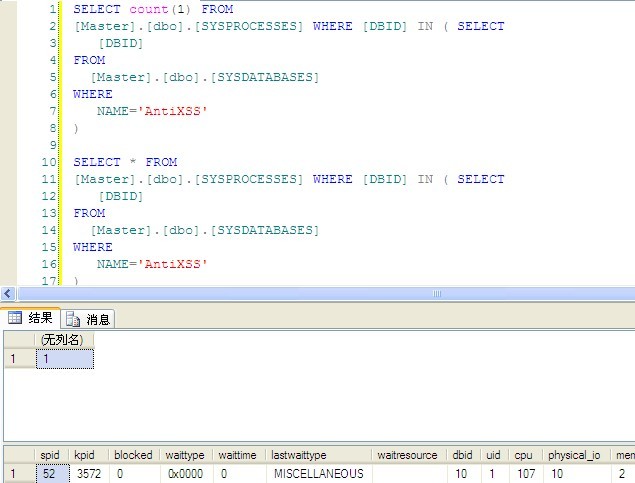635x483 pixels.
Task: Open the 消息 messages tab
Action: pos(88,319)
